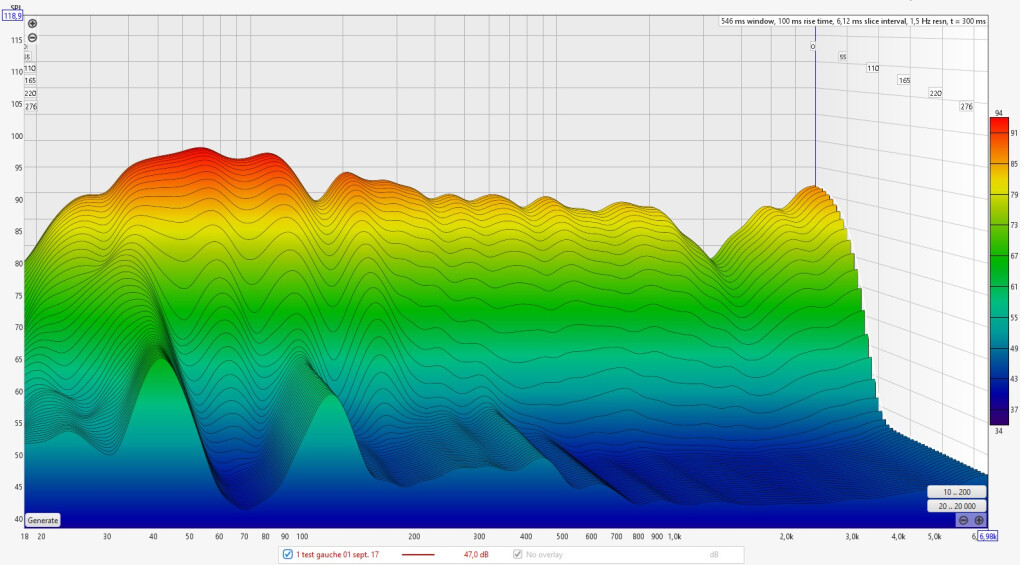Click the '47,0 dB' legend value
1020x565 pixels.
[476, 555]
